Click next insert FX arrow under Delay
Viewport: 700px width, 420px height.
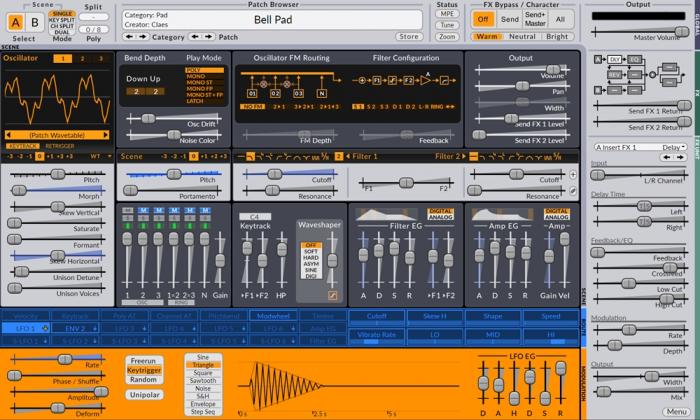click(x=680, y=157)
